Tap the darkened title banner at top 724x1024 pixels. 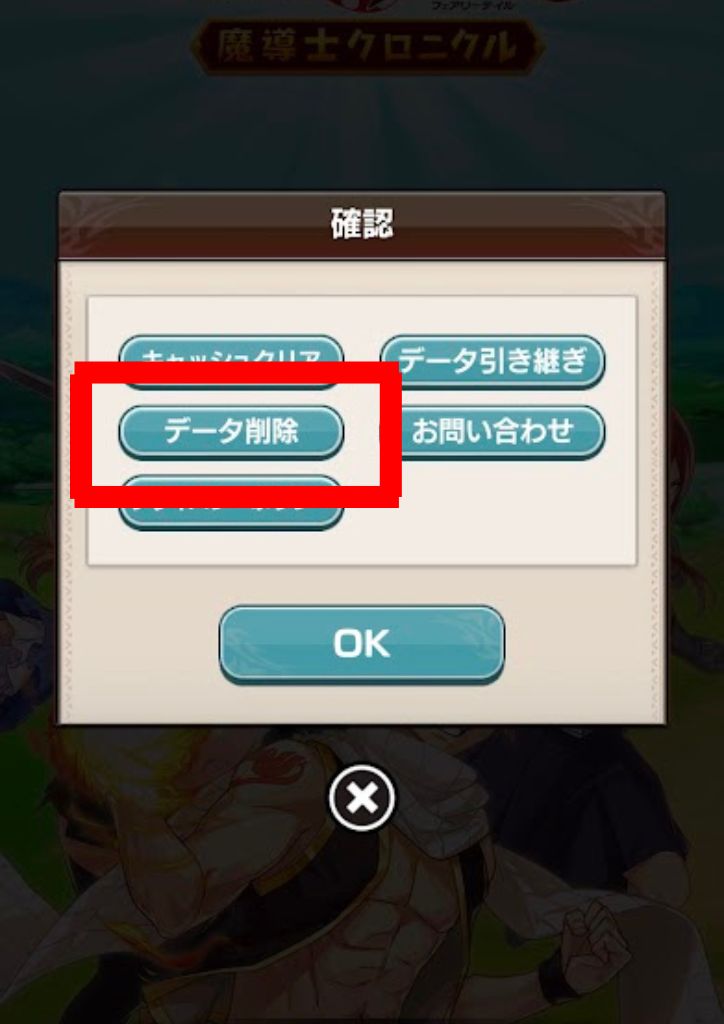pyautogui.click(x=367, y=47)
